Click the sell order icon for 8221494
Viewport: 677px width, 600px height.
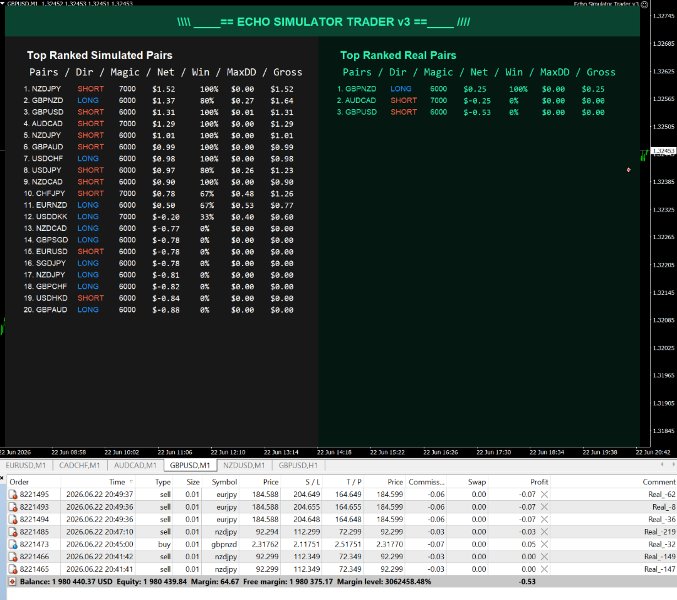pyautogui.click(x=13, y=520)
